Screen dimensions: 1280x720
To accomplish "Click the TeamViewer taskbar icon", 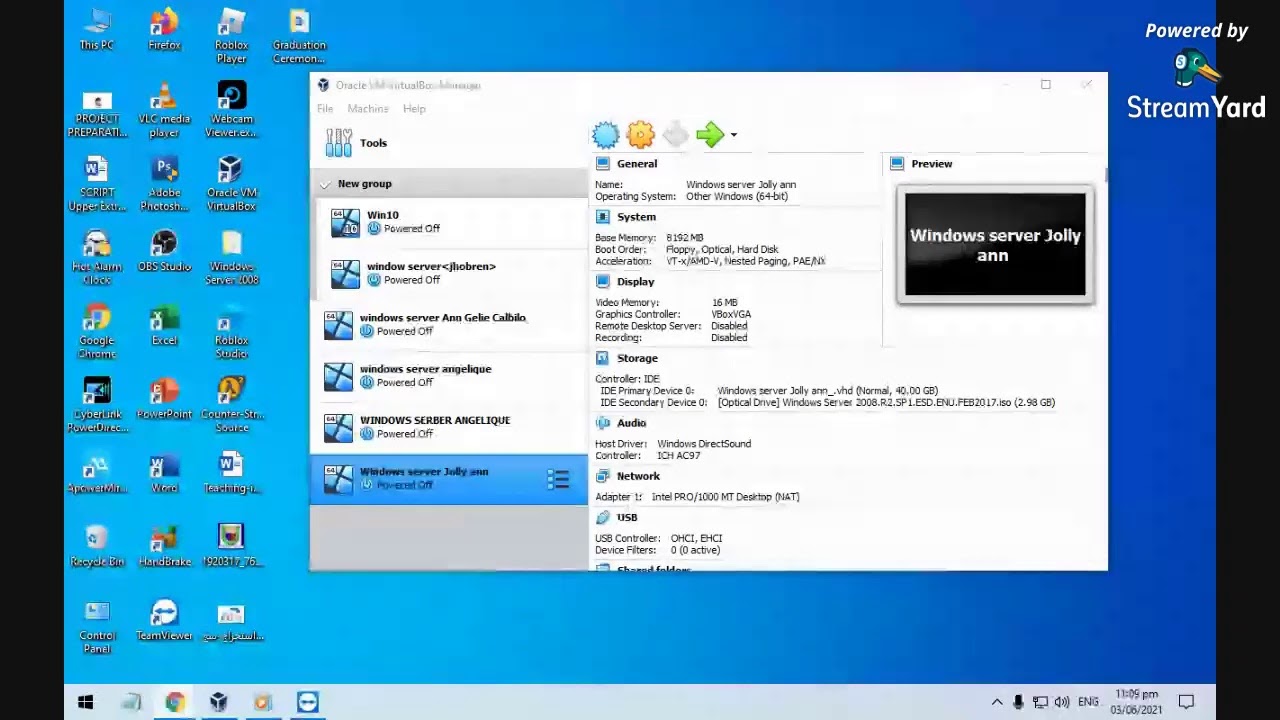I will click(307, 702).
